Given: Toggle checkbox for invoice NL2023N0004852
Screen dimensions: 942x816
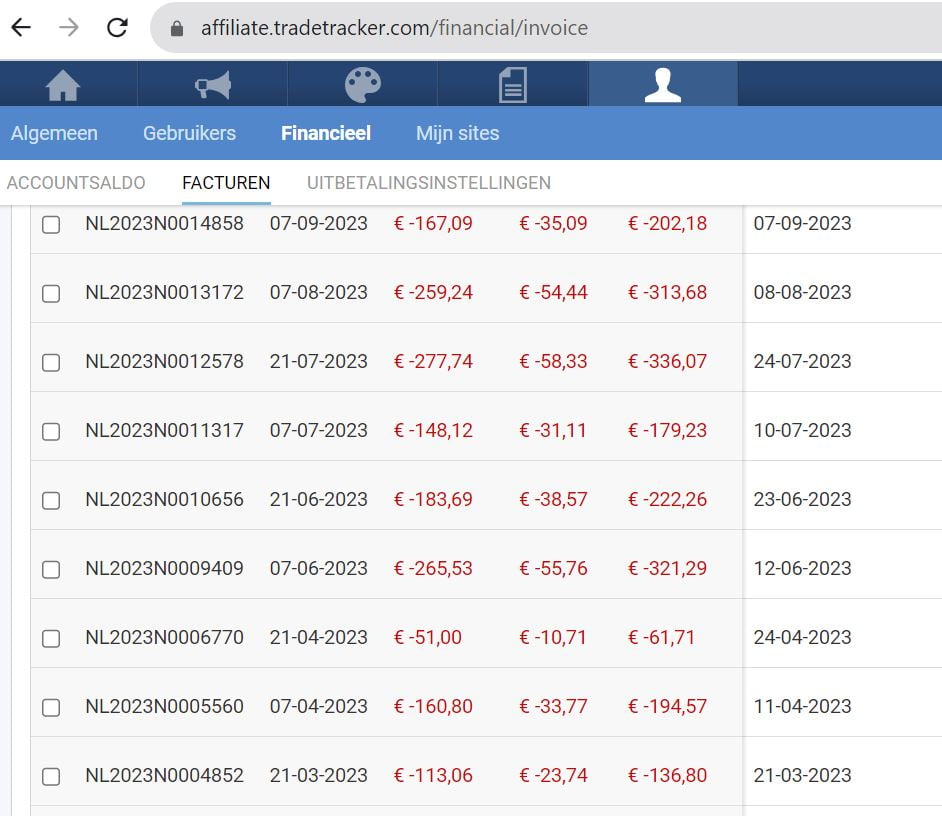Looking at the screenshot, I should pyautogui.click(x=51, y=777).
